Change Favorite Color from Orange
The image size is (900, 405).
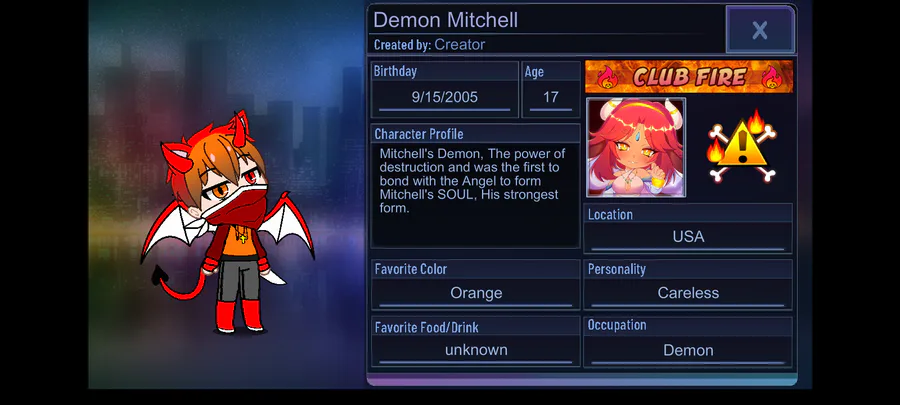point(476,293)
